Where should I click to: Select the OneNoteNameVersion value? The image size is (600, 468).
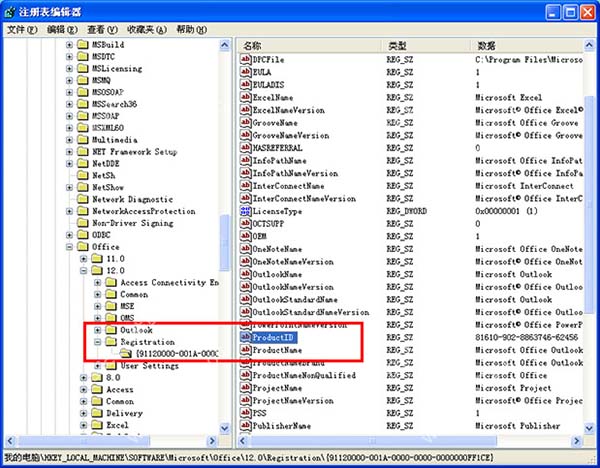pos(293,261)
